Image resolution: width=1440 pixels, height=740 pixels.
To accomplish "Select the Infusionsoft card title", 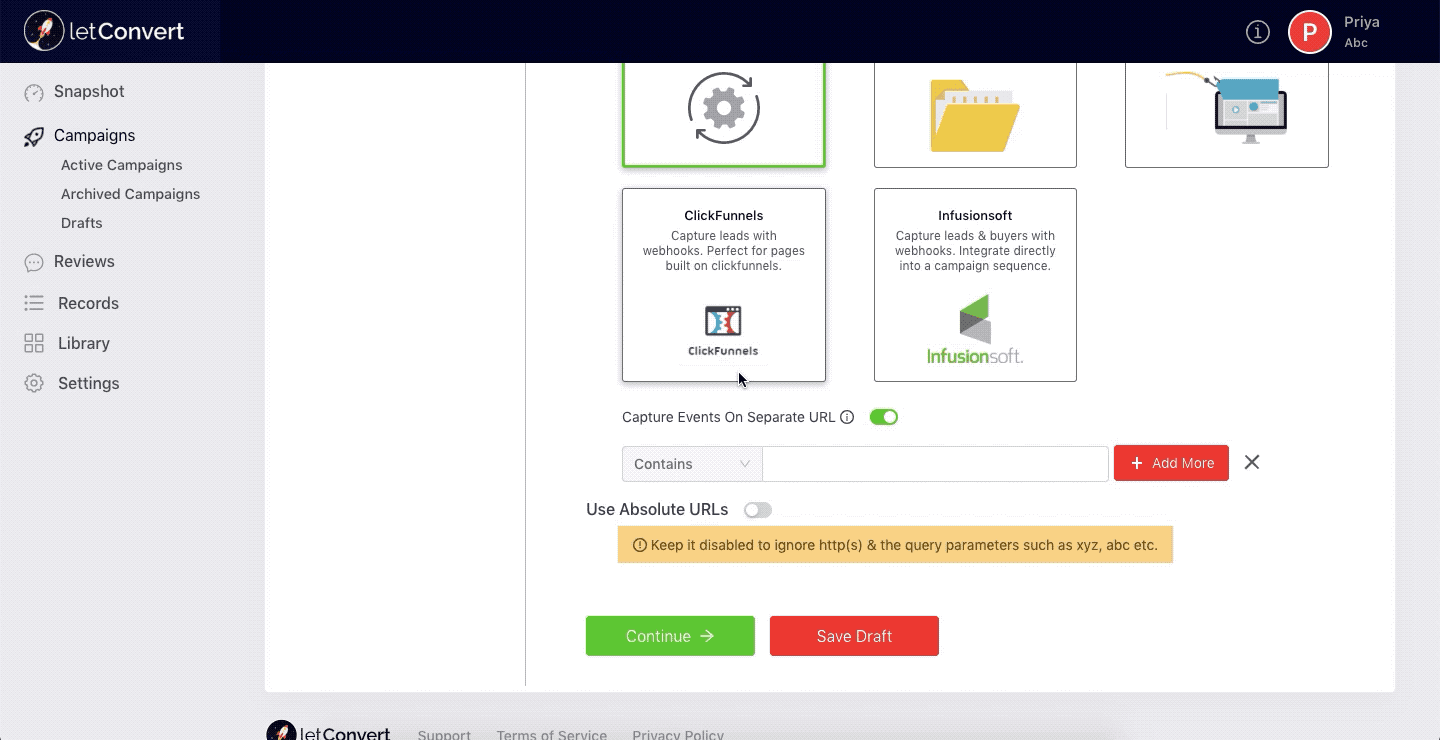I will (975, 215).
